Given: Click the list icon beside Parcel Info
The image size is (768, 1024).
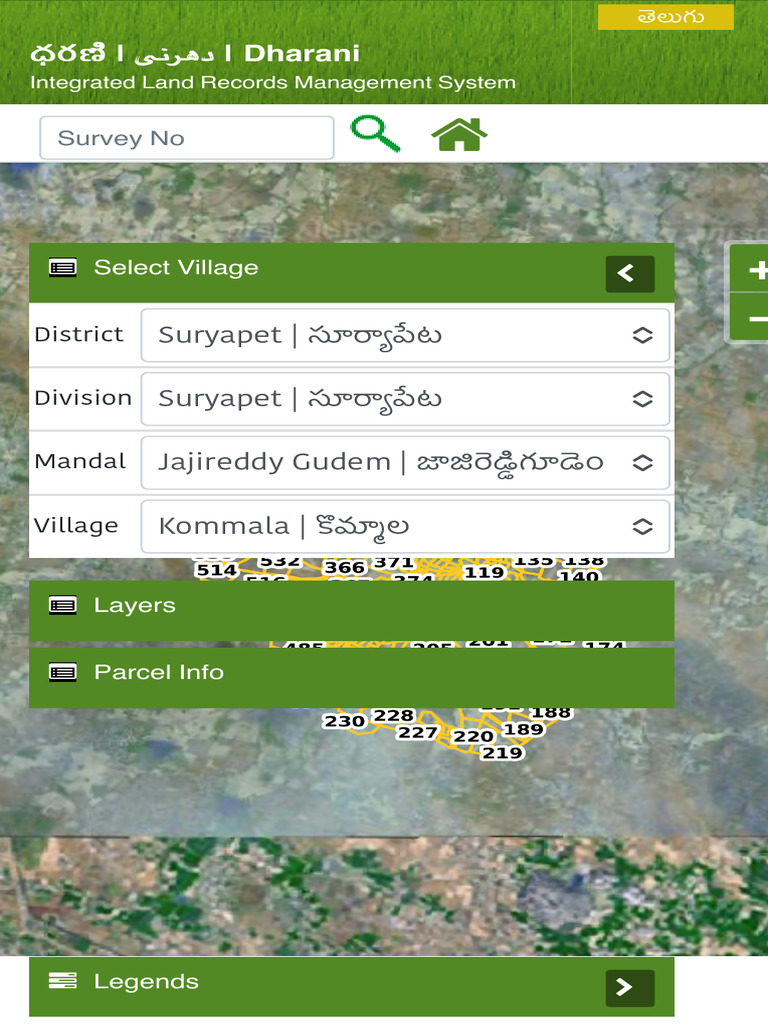Looking at the screenshot, I should 63,673.
